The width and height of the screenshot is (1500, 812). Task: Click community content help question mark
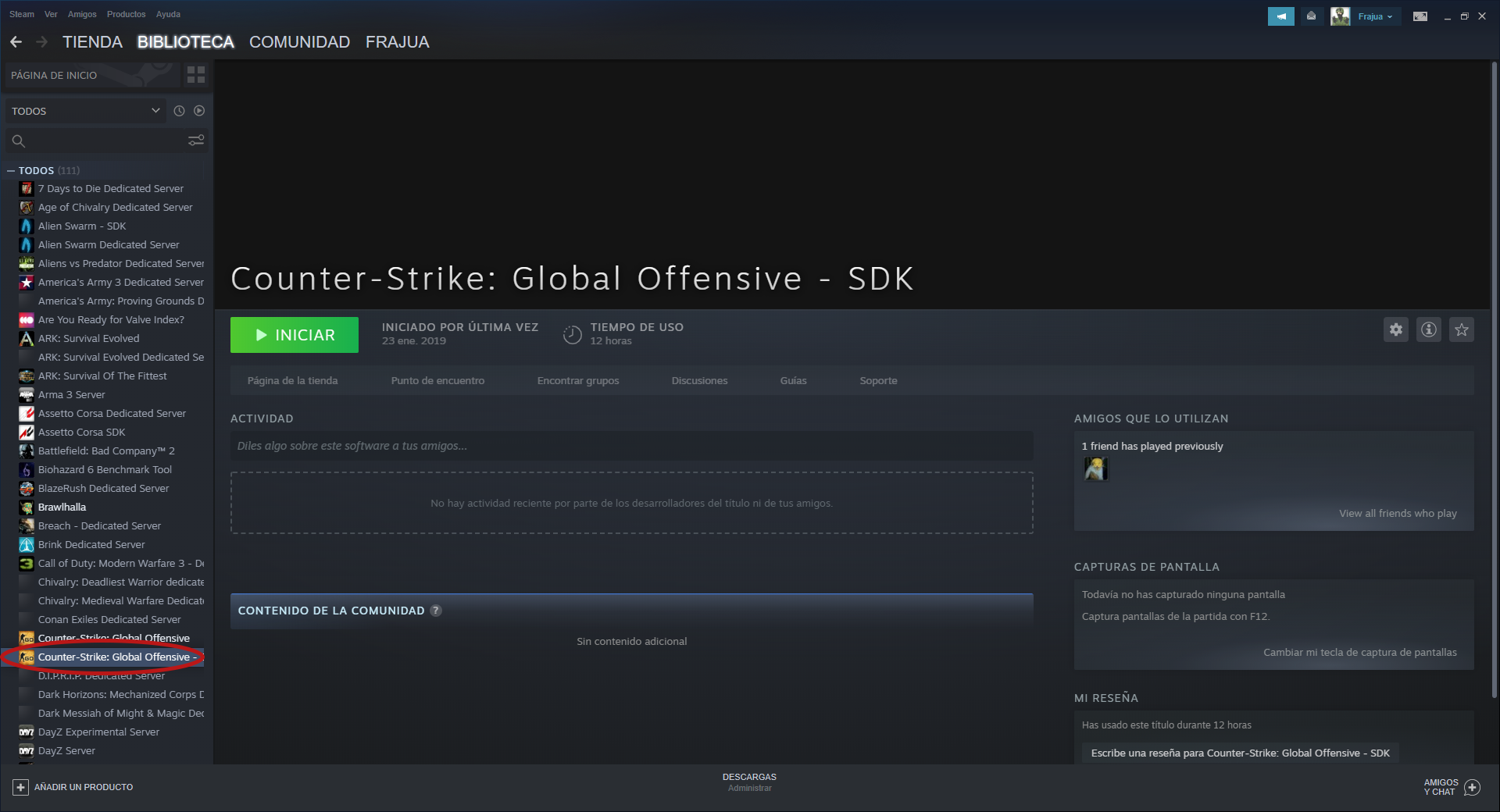tap(436, 611)
